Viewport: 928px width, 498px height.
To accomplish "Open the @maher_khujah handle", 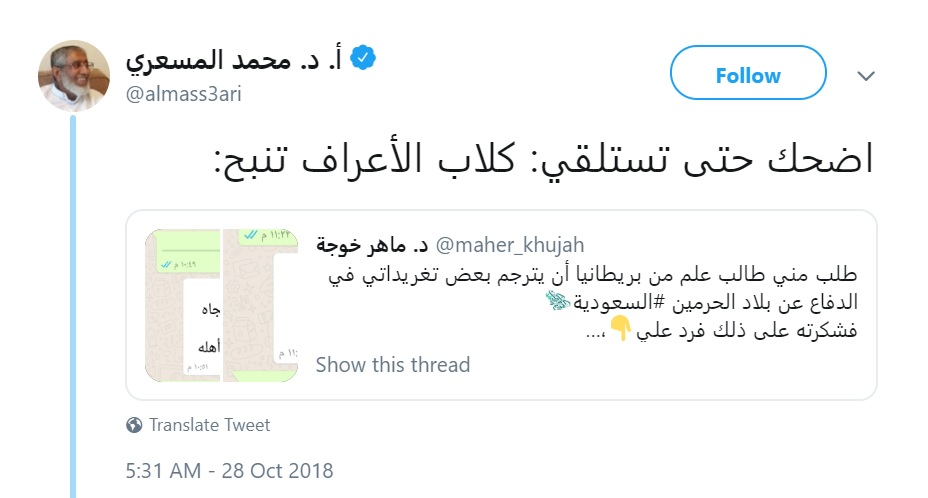I will coord(510,245).
